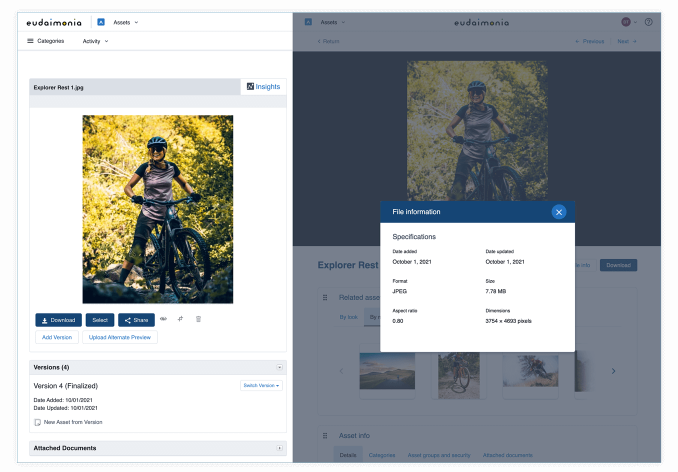Screen dimensions: 678x472
Task: Click the eudaimonia logo in left panel
Action: (x=54, y=22)
